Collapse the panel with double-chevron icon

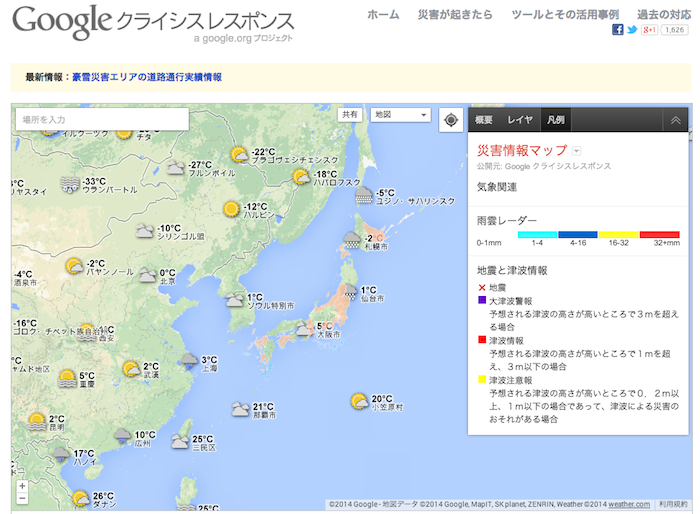(x=675, y=120)
